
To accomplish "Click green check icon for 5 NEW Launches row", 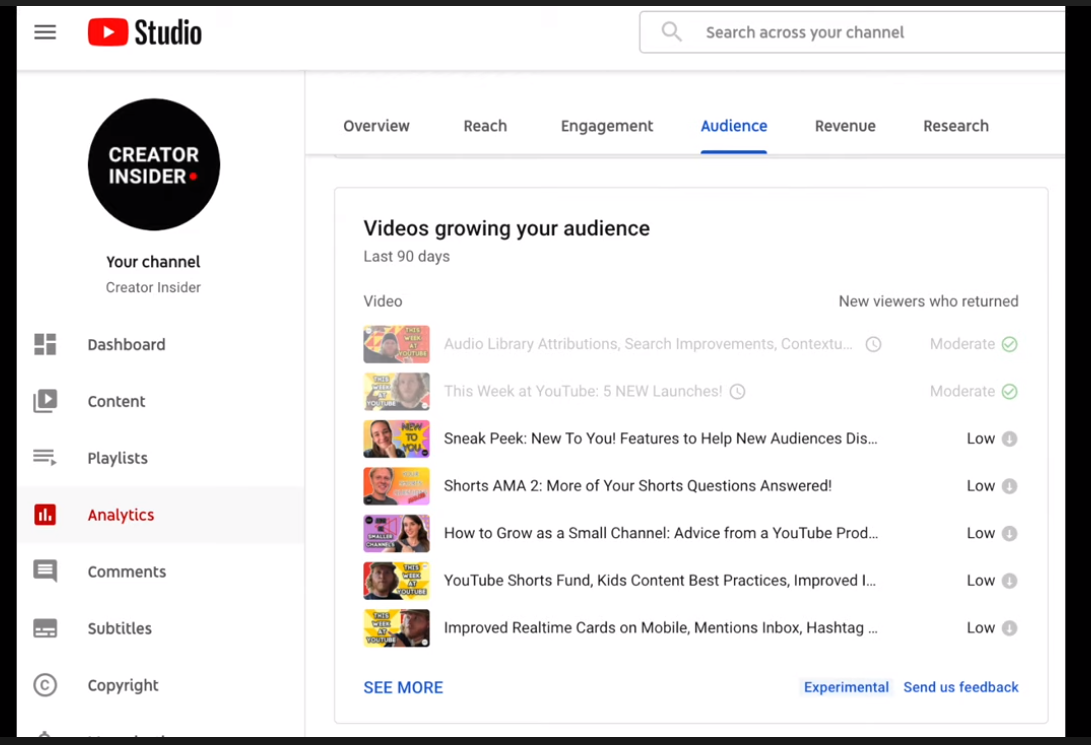I will tap(1010, 392).
